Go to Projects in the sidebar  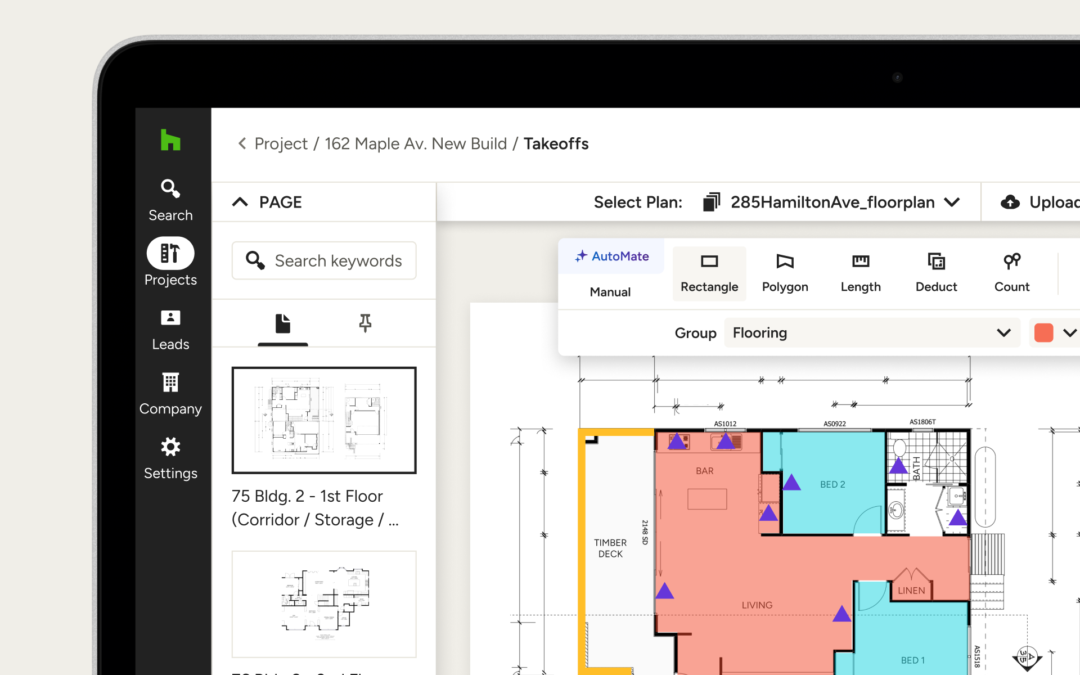tap(170, 262)
